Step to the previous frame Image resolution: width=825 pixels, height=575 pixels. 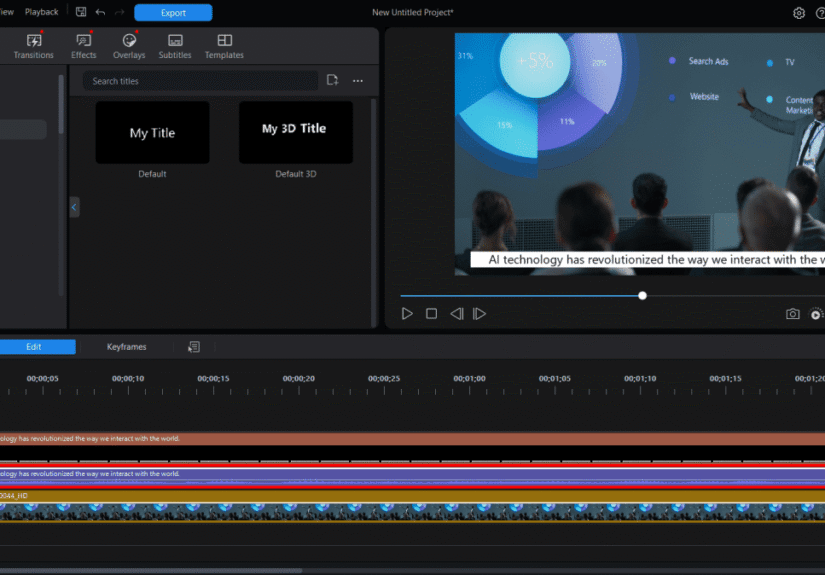coord(456,314)
